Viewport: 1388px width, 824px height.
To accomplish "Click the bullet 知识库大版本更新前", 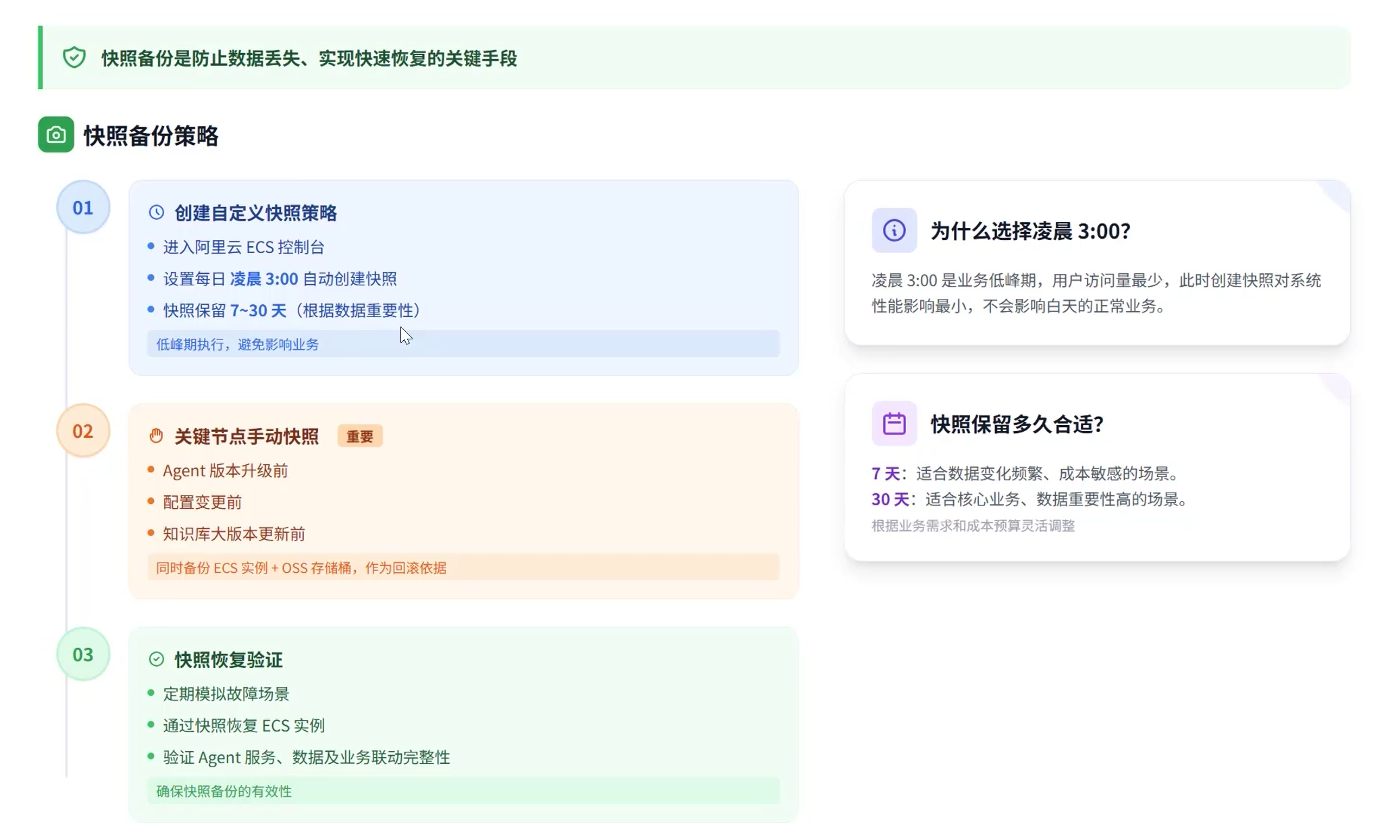I will click(x=234, y=534).
